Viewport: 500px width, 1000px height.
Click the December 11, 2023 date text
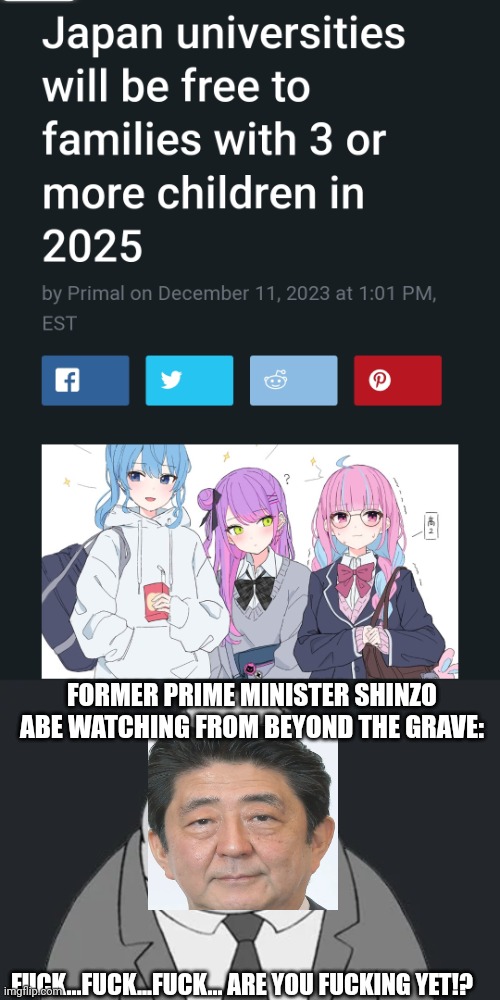(x=244, y=294)
